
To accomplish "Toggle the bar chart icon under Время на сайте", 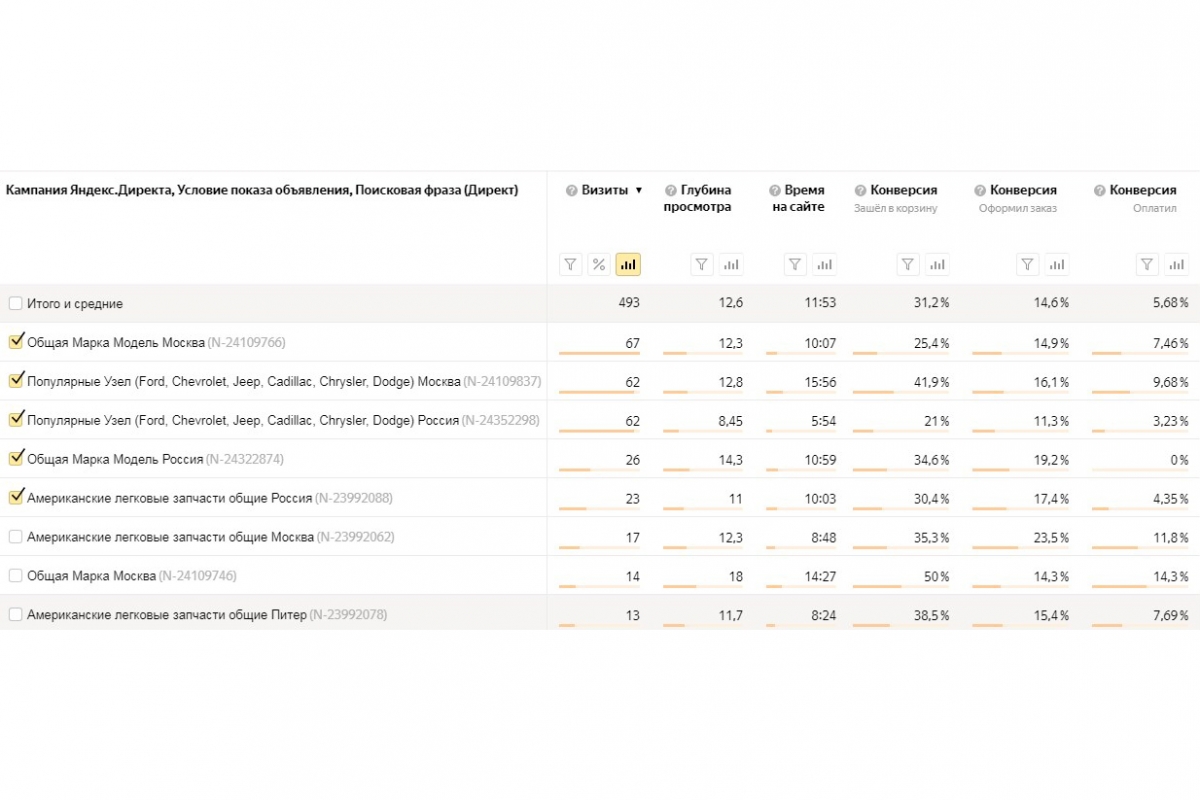I will tap(824, 265).
